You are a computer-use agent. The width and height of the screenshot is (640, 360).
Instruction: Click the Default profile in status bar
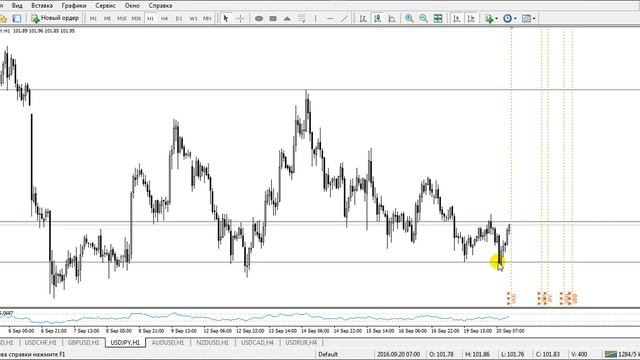point(328,354)
